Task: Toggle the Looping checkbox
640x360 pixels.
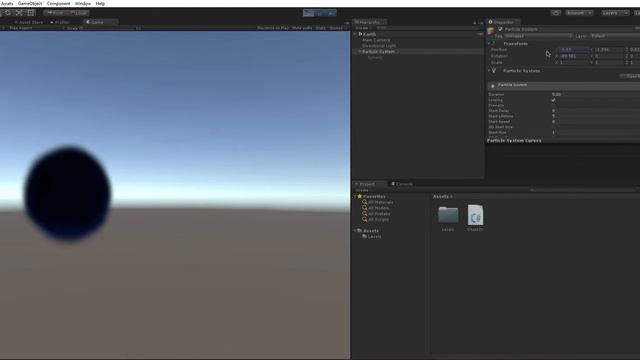Action: tap(554, 100)
